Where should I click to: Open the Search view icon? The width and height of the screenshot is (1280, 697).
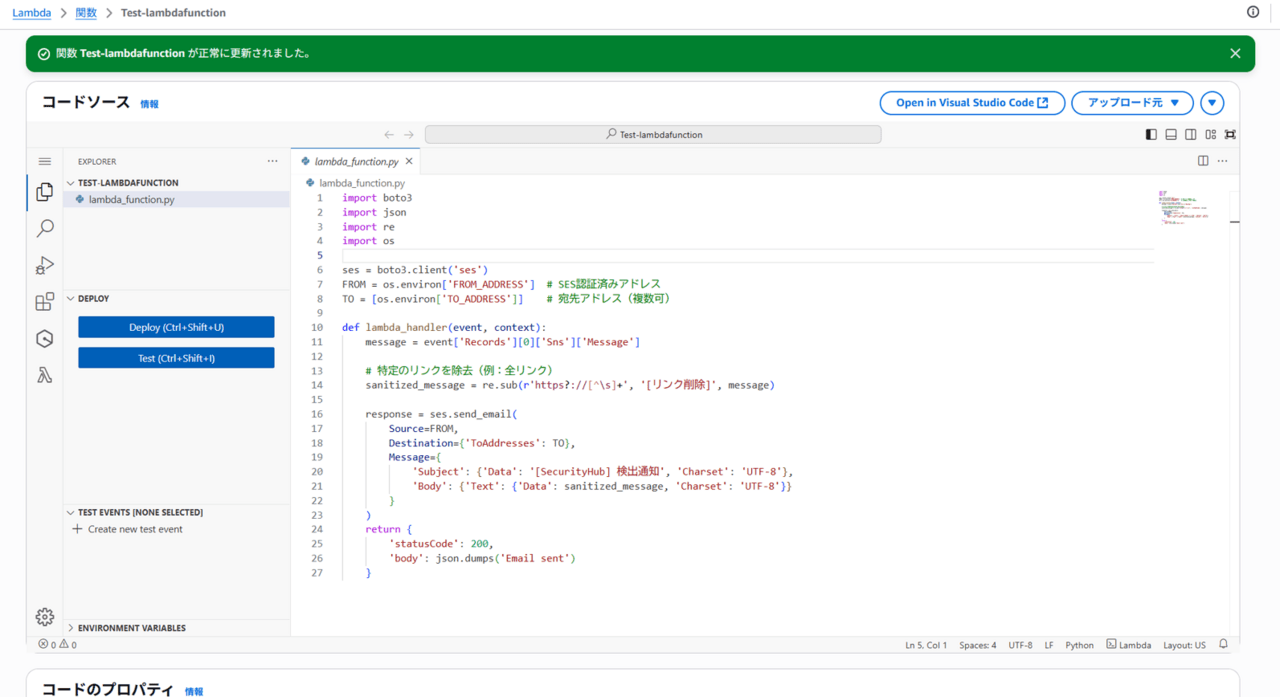pyautogui.click(x=44, y=228)
